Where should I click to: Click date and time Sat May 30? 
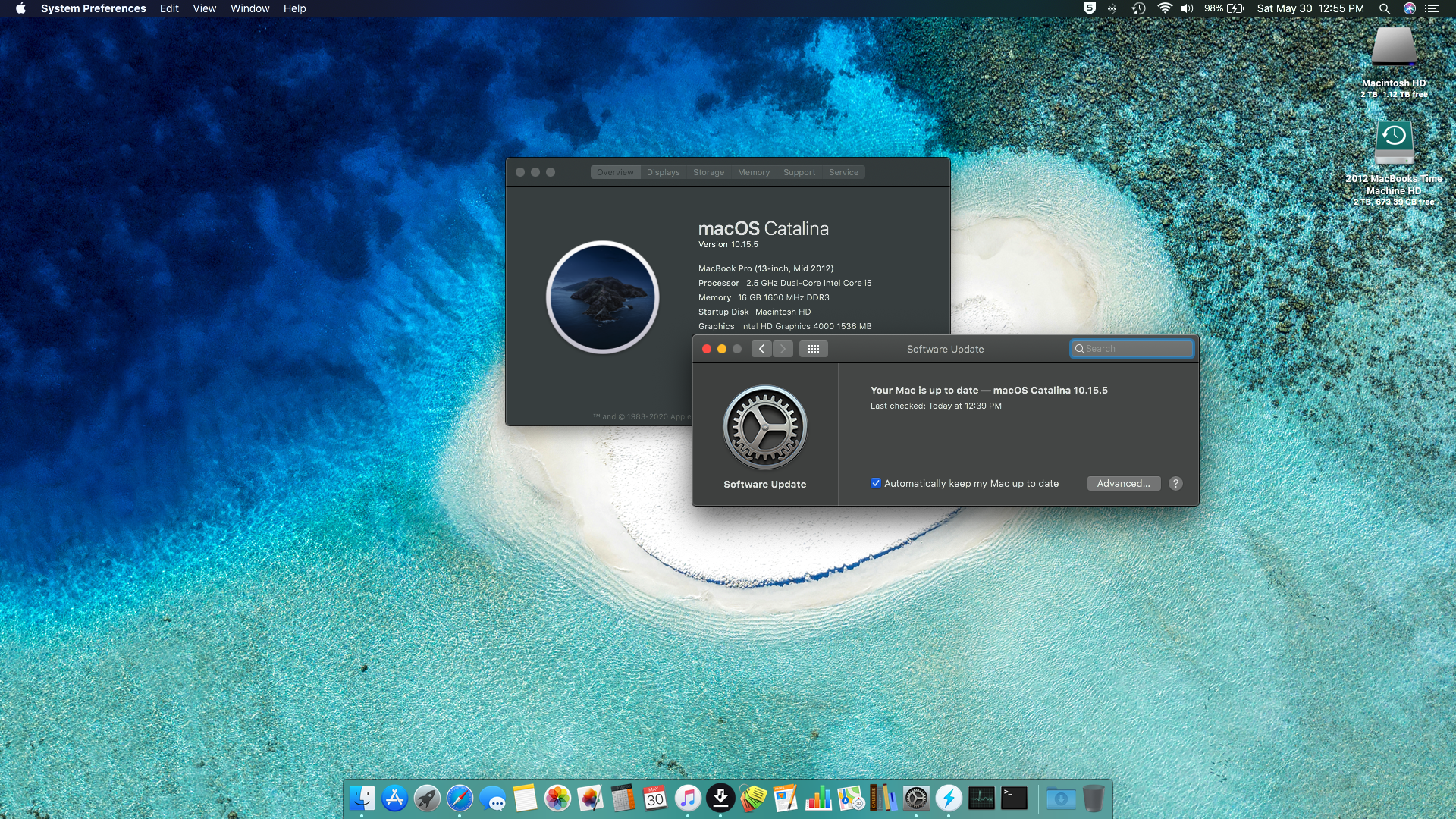click(1310, 8)
